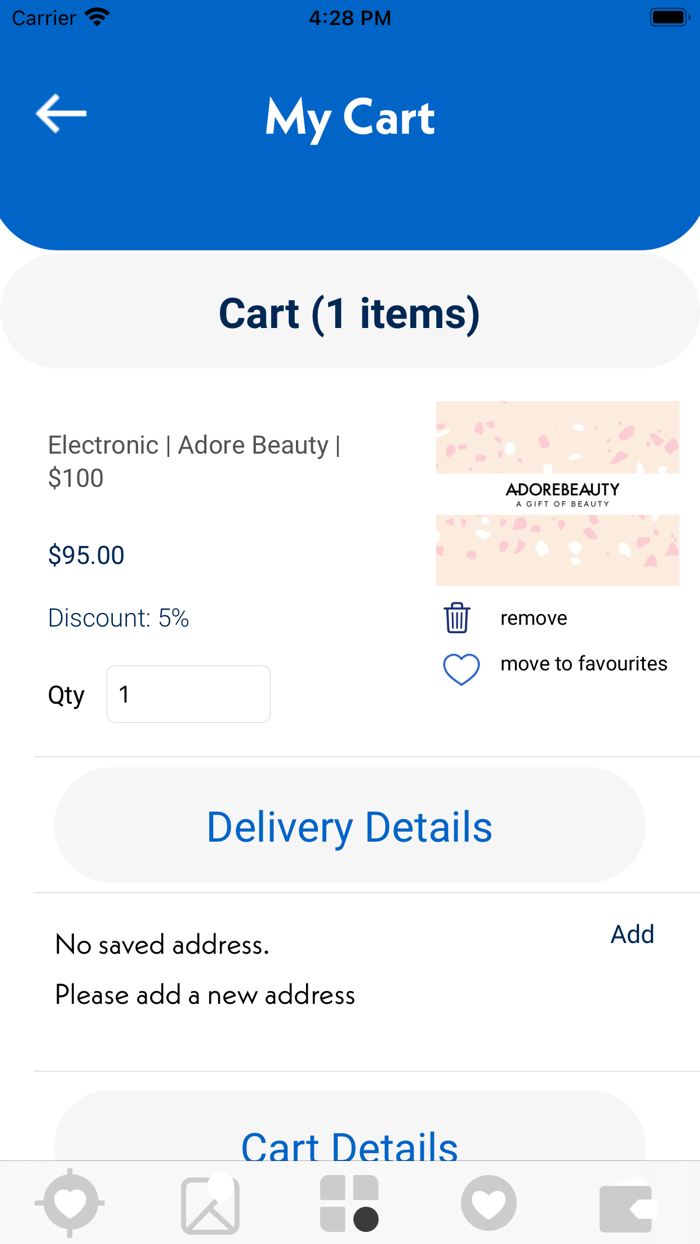
Task: Click 'move to favourites' text
Action: [x=584, y=664]
